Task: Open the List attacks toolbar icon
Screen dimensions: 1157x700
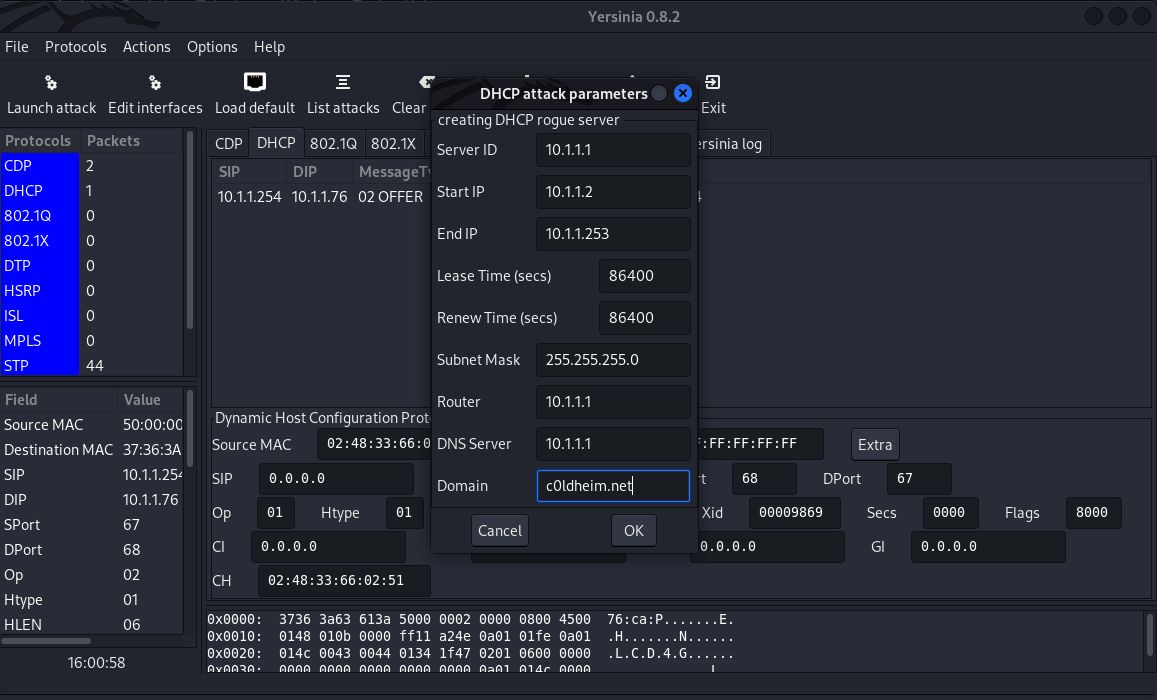Action: tap(343, 83)
